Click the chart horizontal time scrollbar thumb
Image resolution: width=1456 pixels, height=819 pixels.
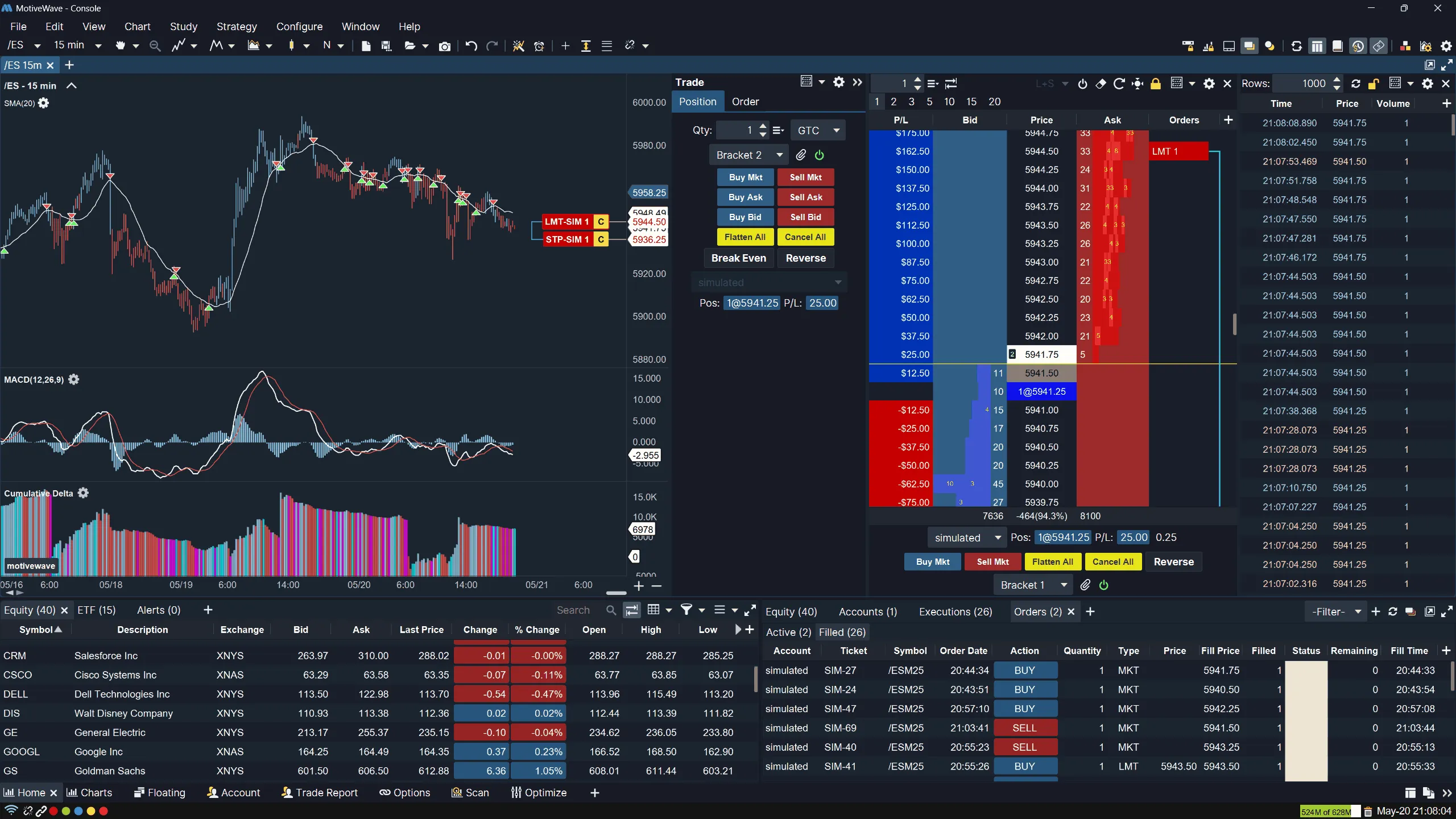coord(616,593)
